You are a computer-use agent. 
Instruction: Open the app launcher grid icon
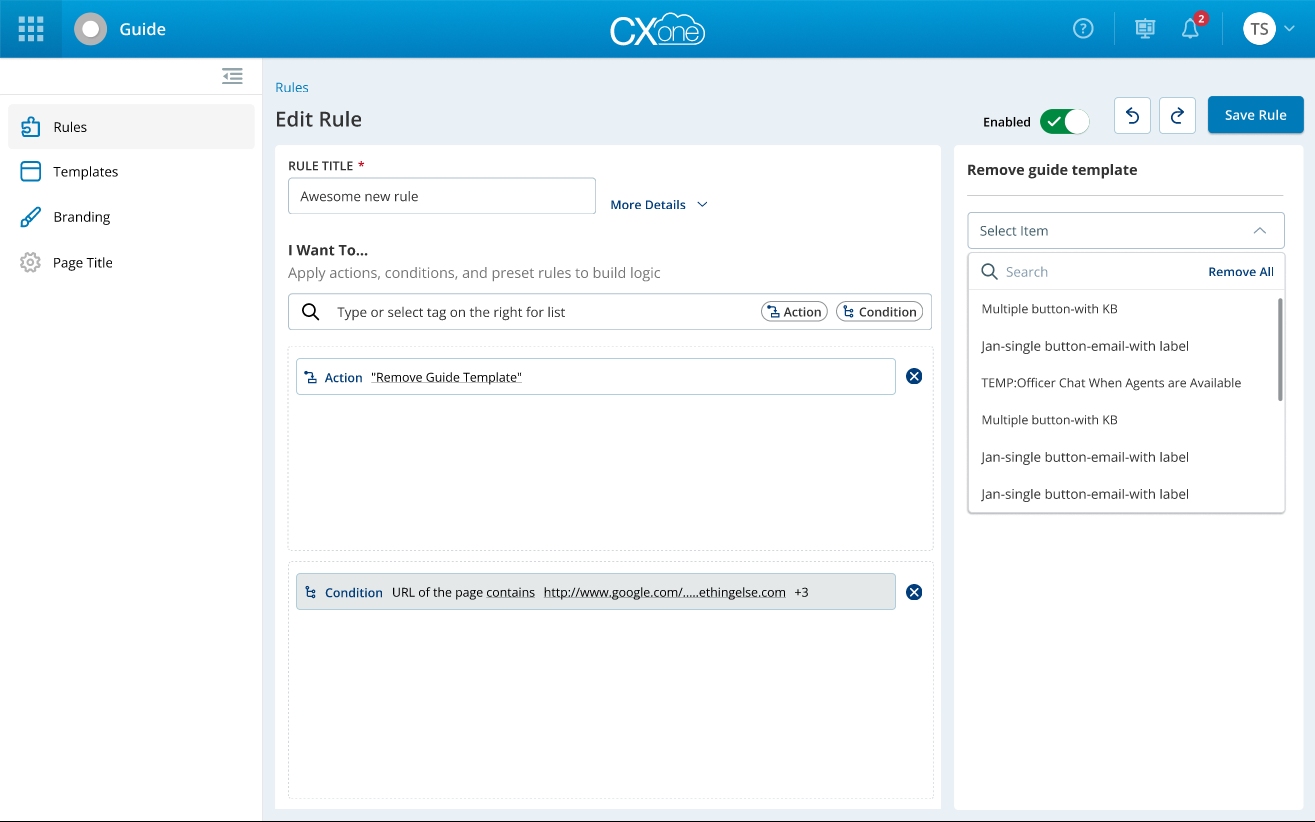tap(31, 29)
